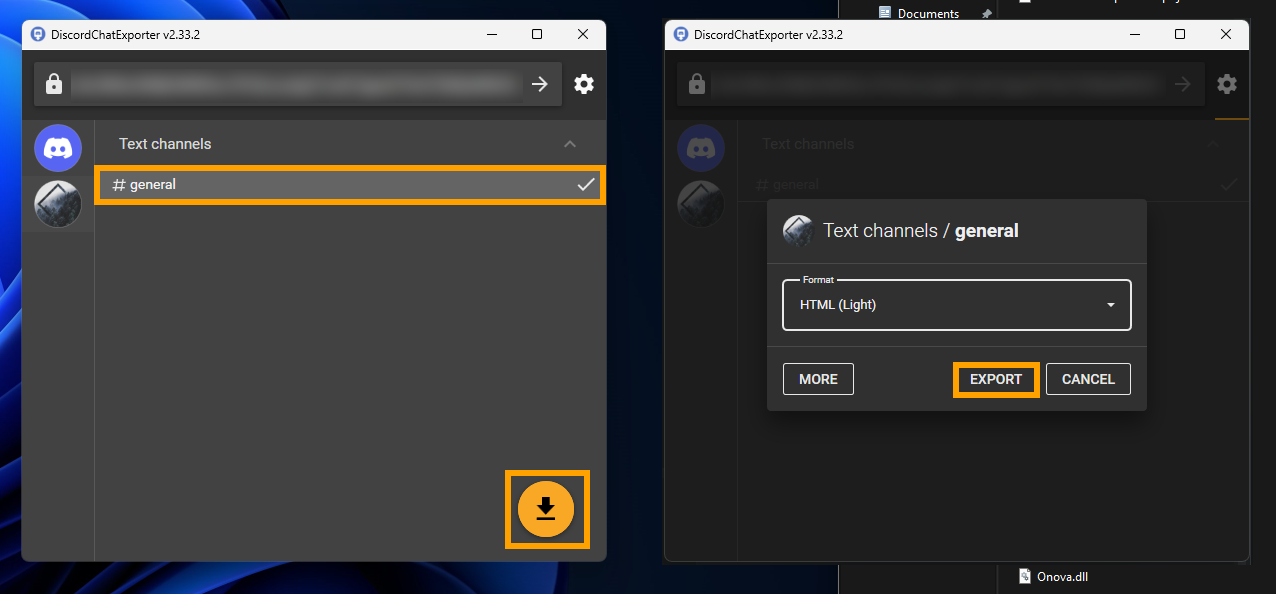1276x594 pixels.
Task: Click the 'Text channels / general' dialog title
Action: (921, 231)
